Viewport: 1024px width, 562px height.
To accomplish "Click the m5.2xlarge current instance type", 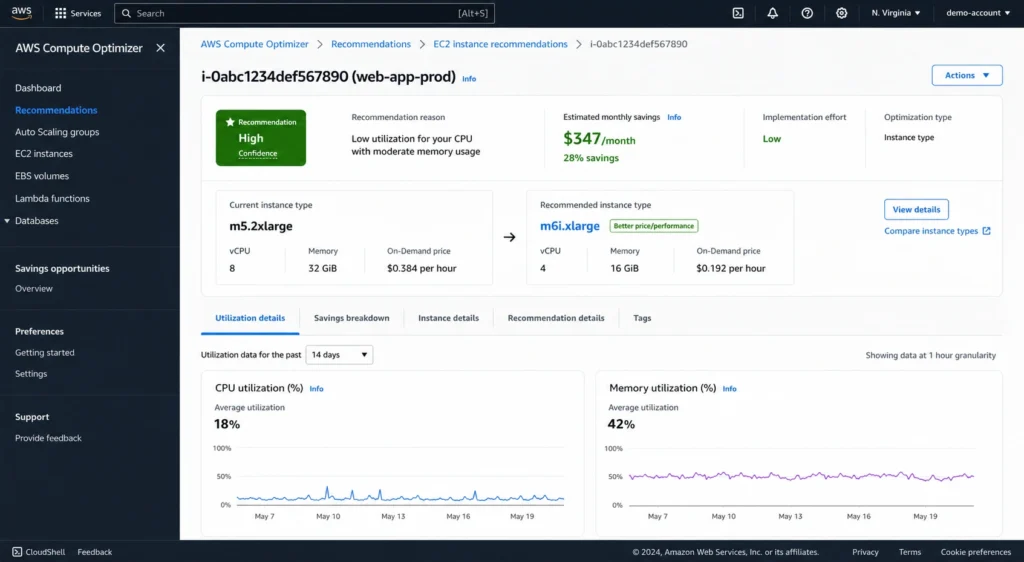I will pyautogui.click(x=261, y=226).
